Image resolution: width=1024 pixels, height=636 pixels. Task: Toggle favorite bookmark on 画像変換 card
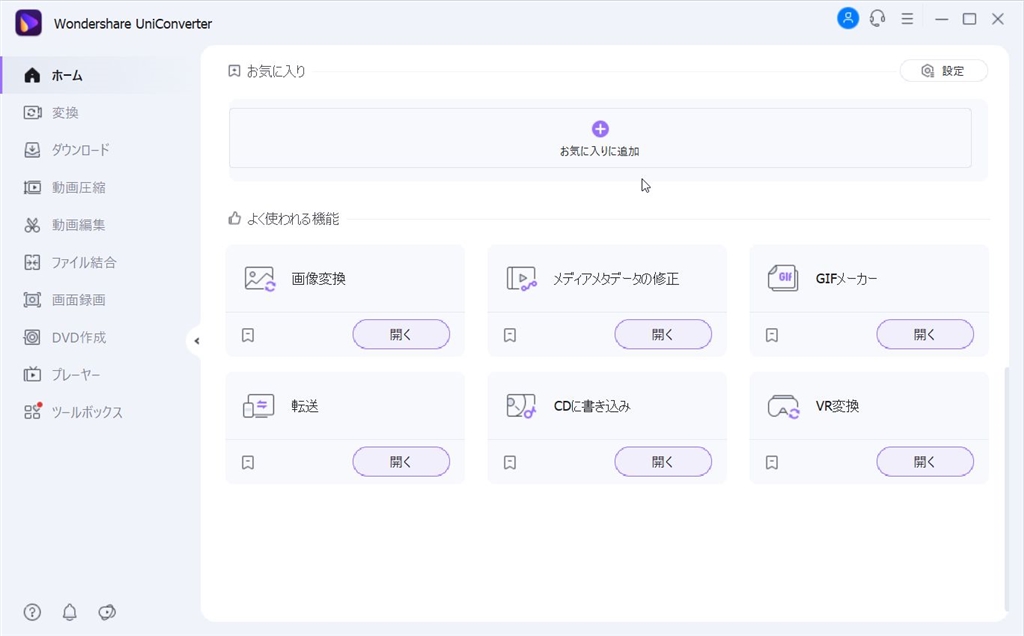coord(248,335)
